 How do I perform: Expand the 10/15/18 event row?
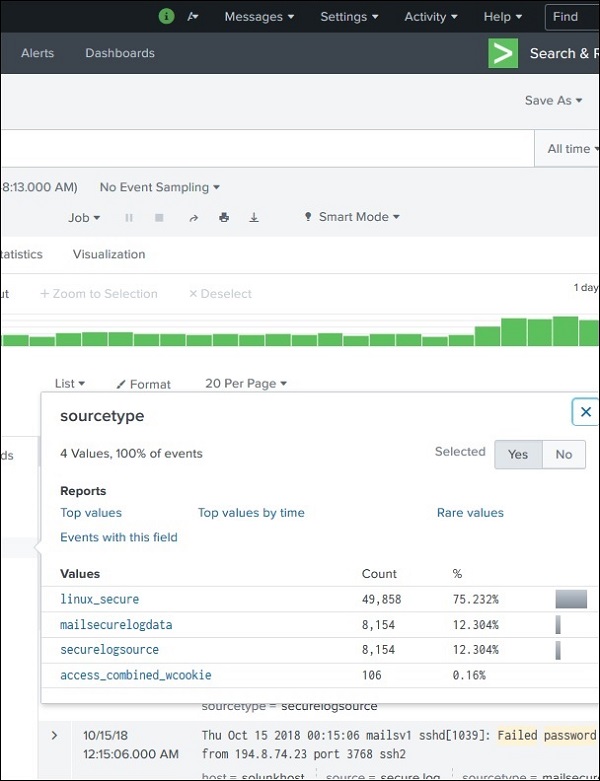pos(55,736)
